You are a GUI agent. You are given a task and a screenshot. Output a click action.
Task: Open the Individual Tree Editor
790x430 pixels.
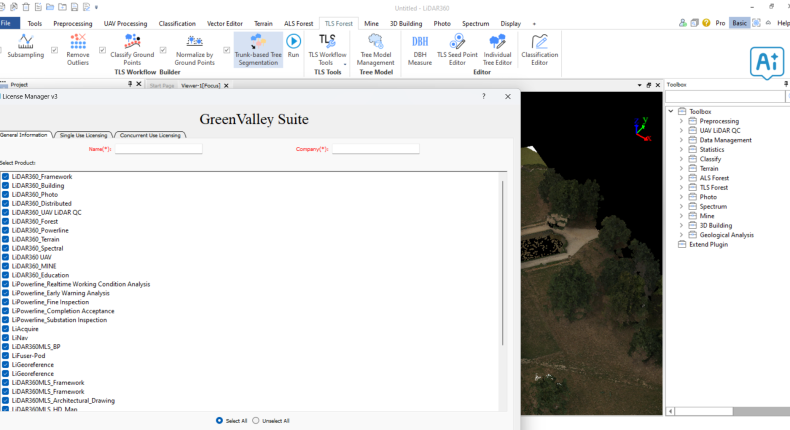(x=497, y=49)
